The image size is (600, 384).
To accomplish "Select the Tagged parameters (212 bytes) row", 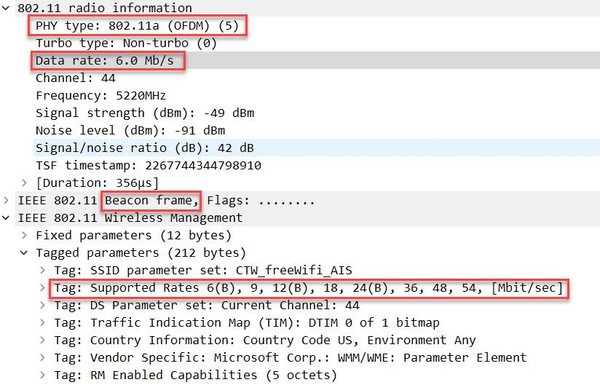I will tap(141, 253).
